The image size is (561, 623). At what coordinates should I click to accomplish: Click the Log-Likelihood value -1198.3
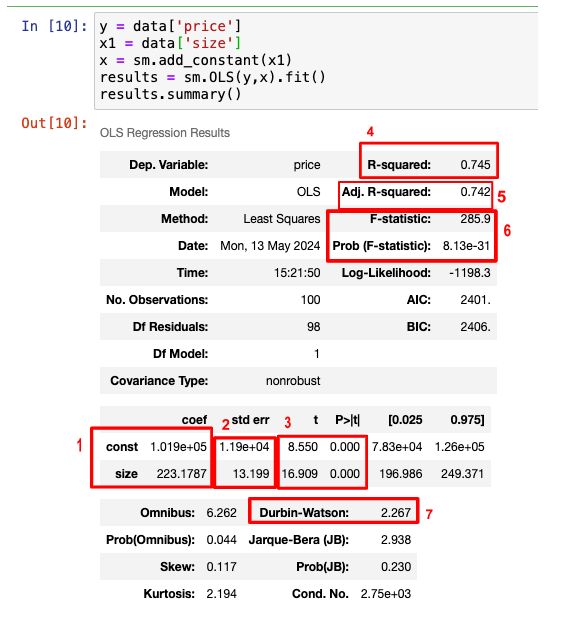[x=470, y=273]
